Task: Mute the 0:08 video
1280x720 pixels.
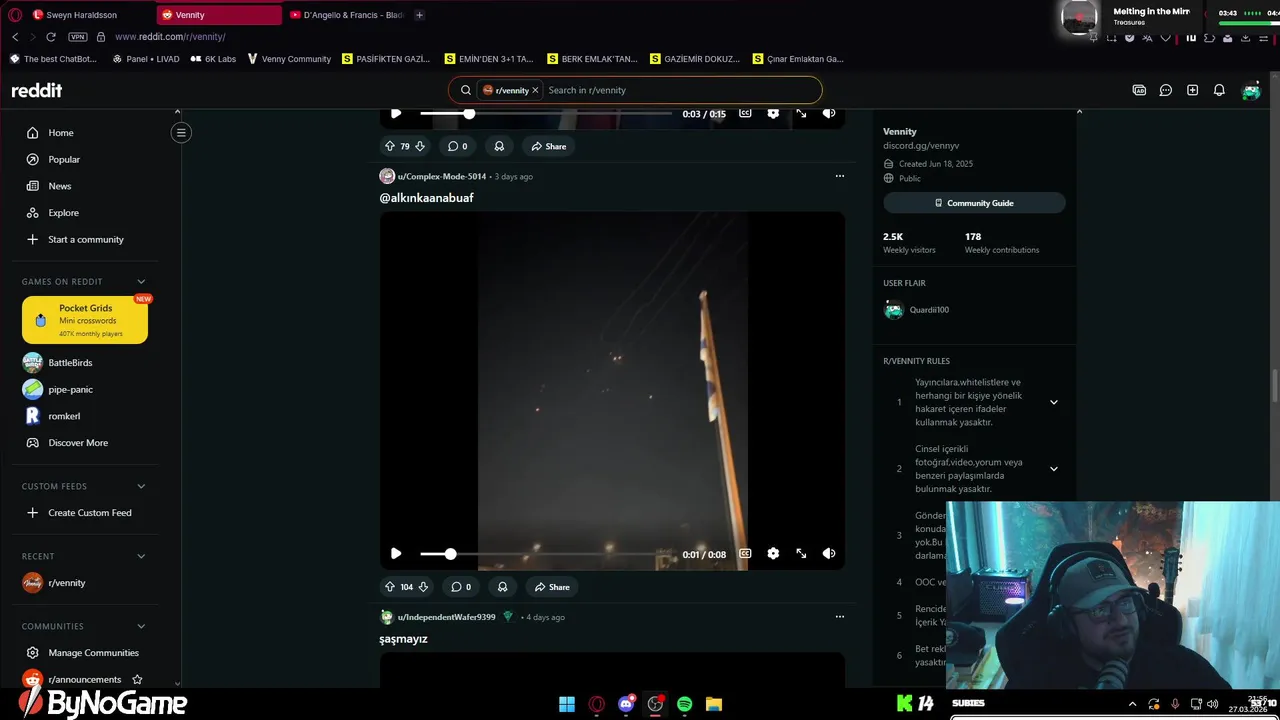Action: pyautogui.click(x=829, y=553)
